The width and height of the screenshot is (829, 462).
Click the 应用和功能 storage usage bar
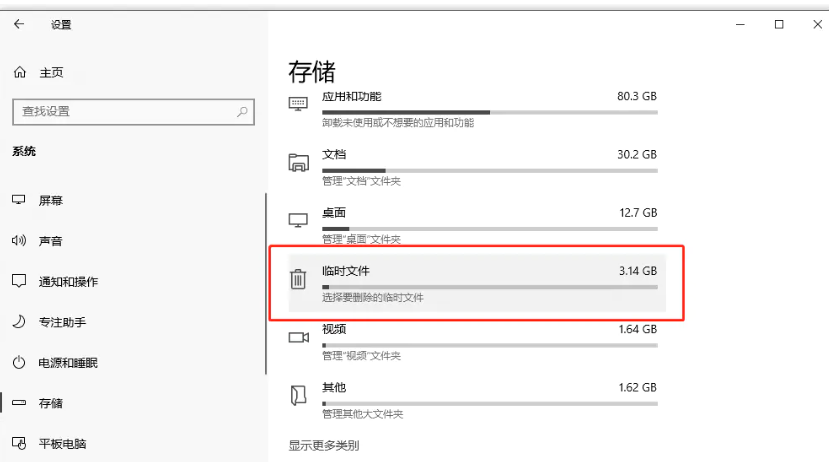490,112
